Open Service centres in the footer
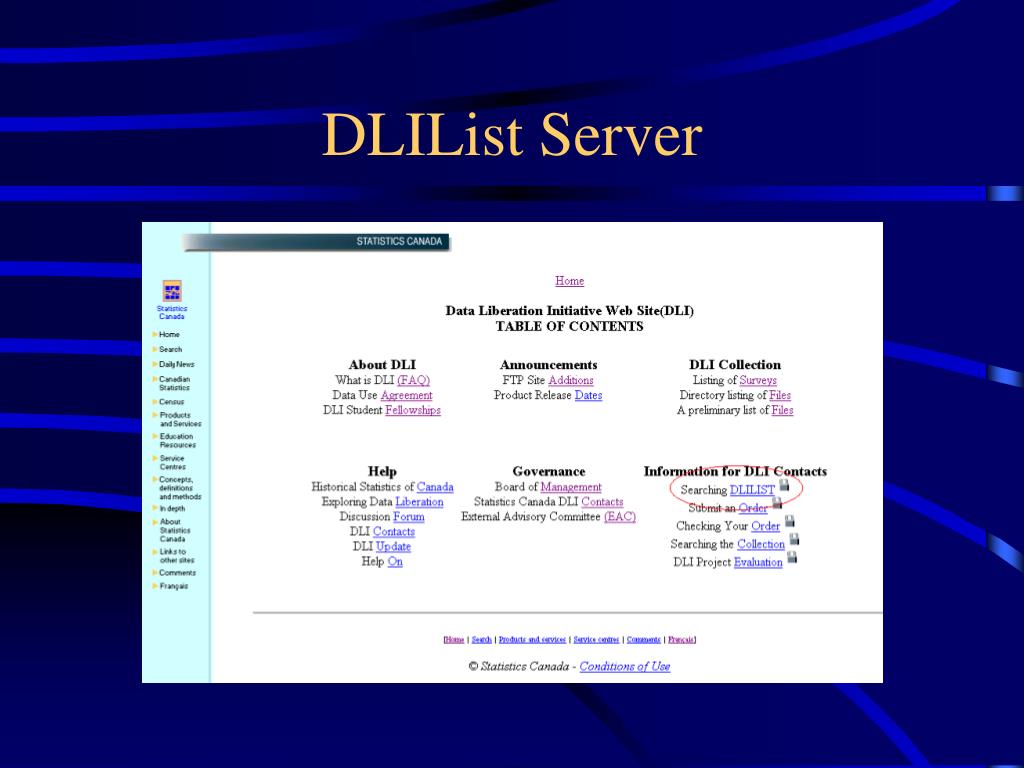The image size is (1024, 768). coord(596,640)
